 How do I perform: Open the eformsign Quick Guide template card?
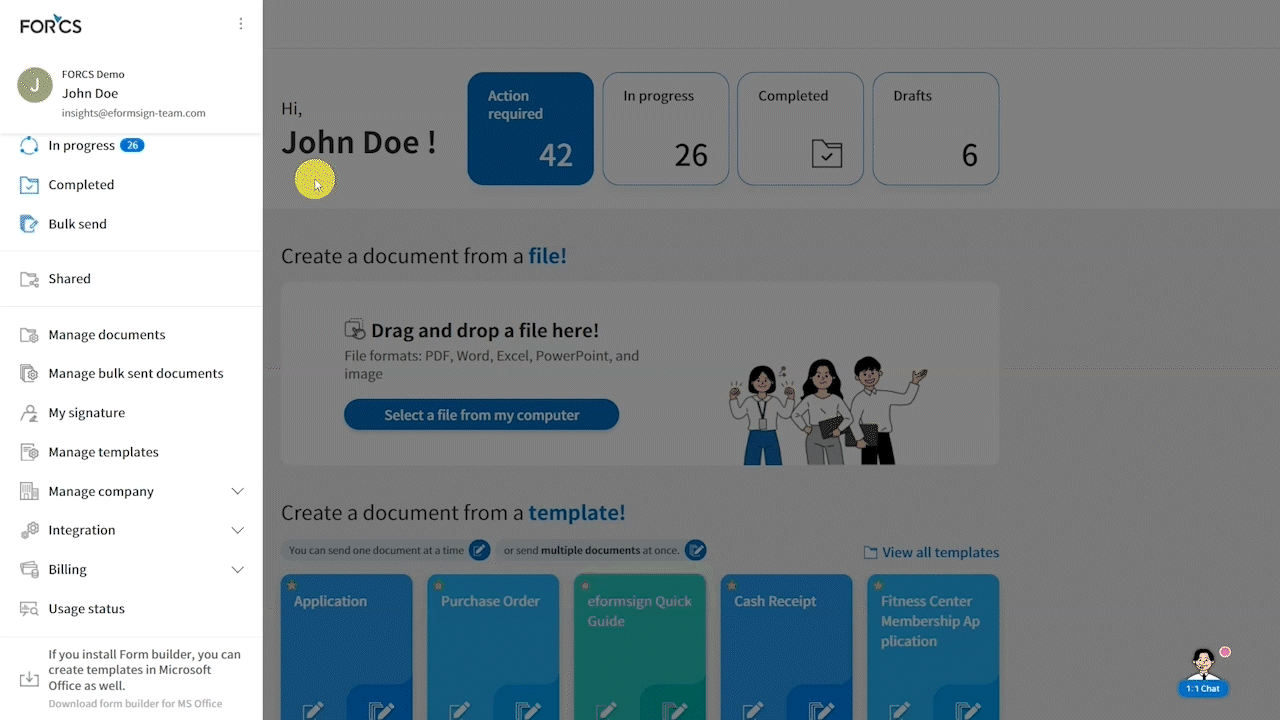tap(639, 647)
